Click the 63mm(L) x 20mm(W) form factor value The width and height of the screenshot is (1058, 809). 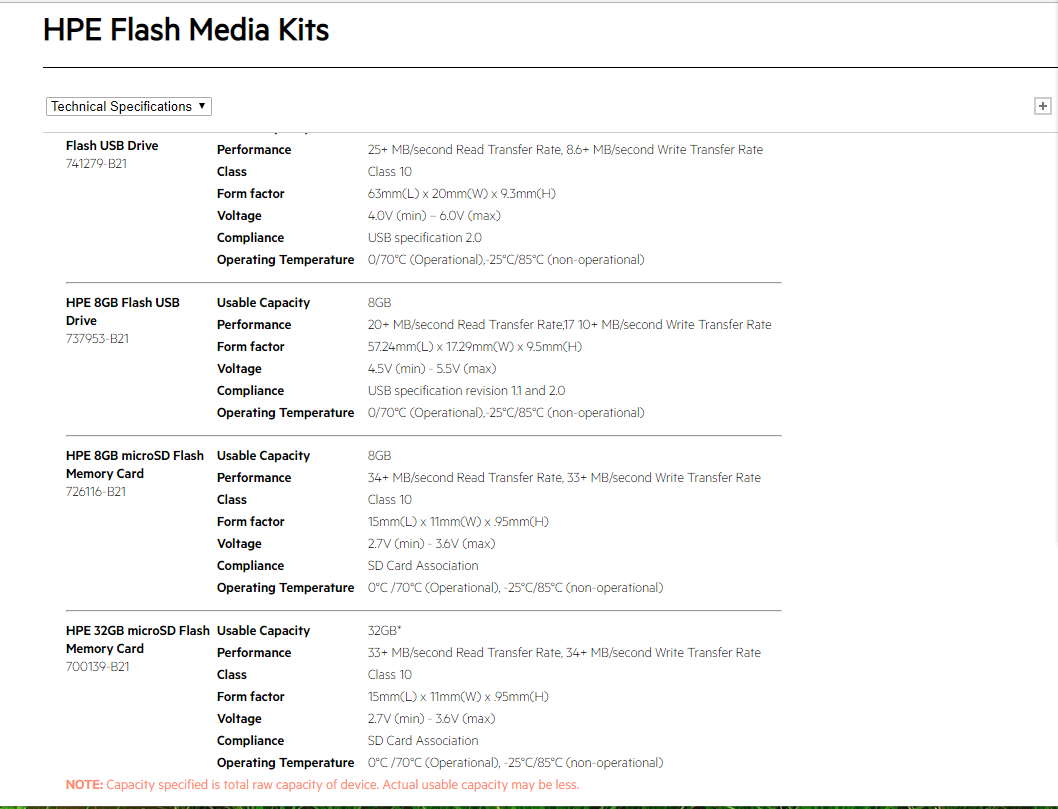click(462, 194)
